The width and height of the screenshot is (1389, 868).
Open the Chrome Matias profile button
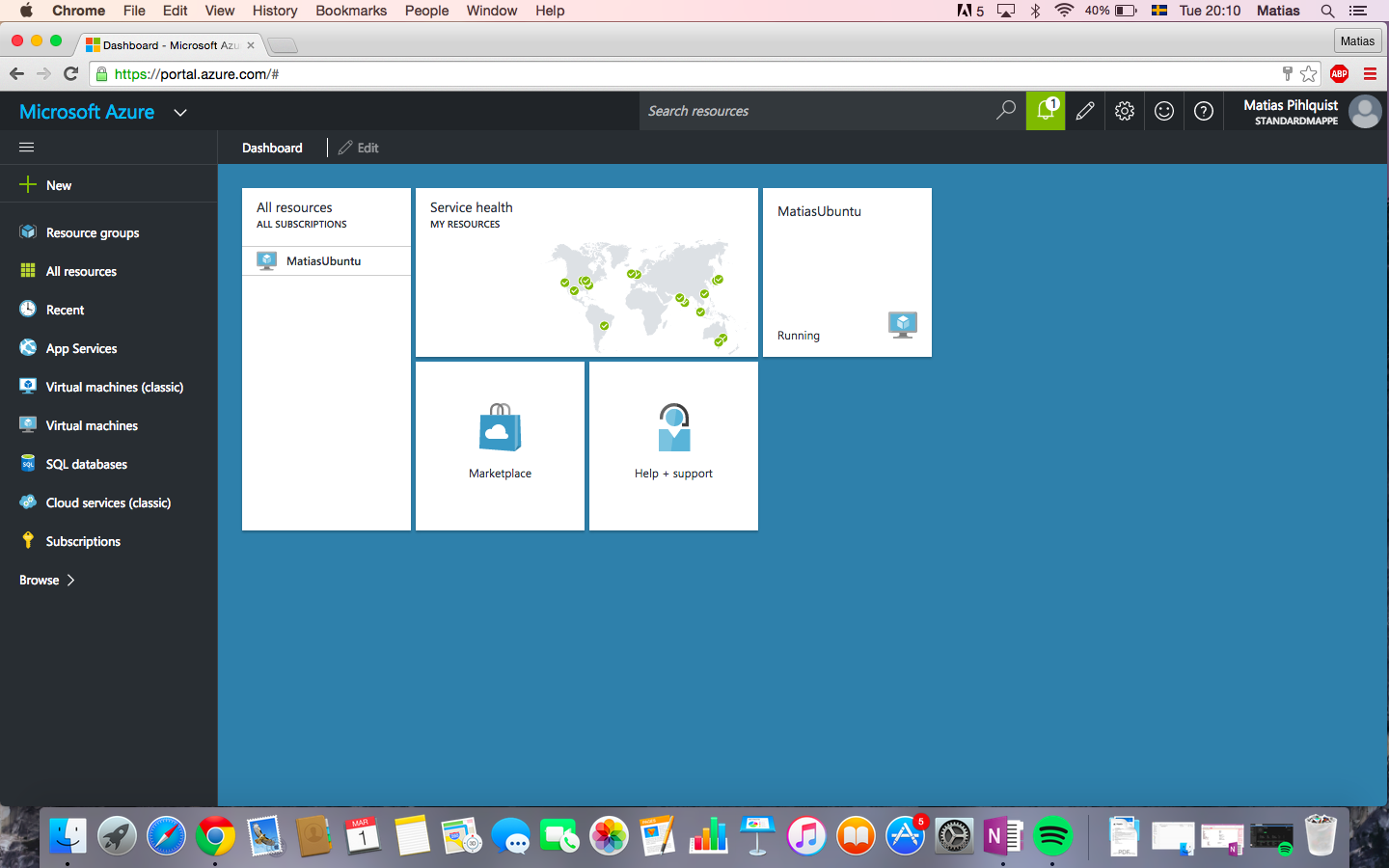[x=1357, y=41]
